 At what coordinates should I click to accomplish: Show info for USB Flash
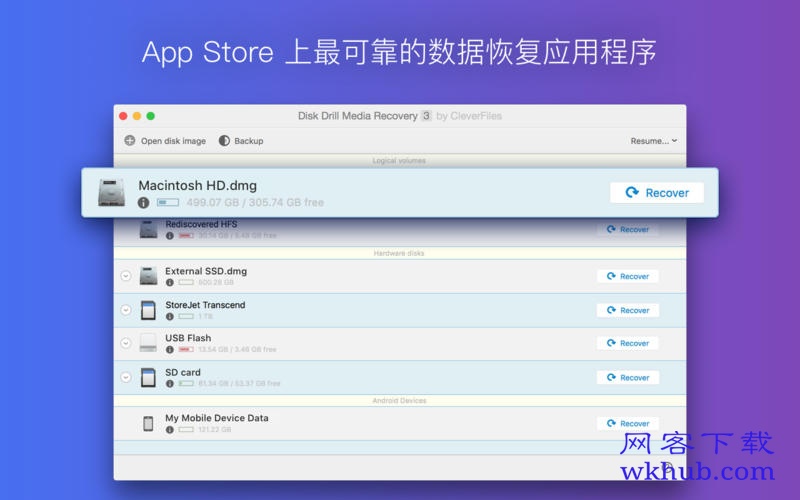(x=169, y=349)
